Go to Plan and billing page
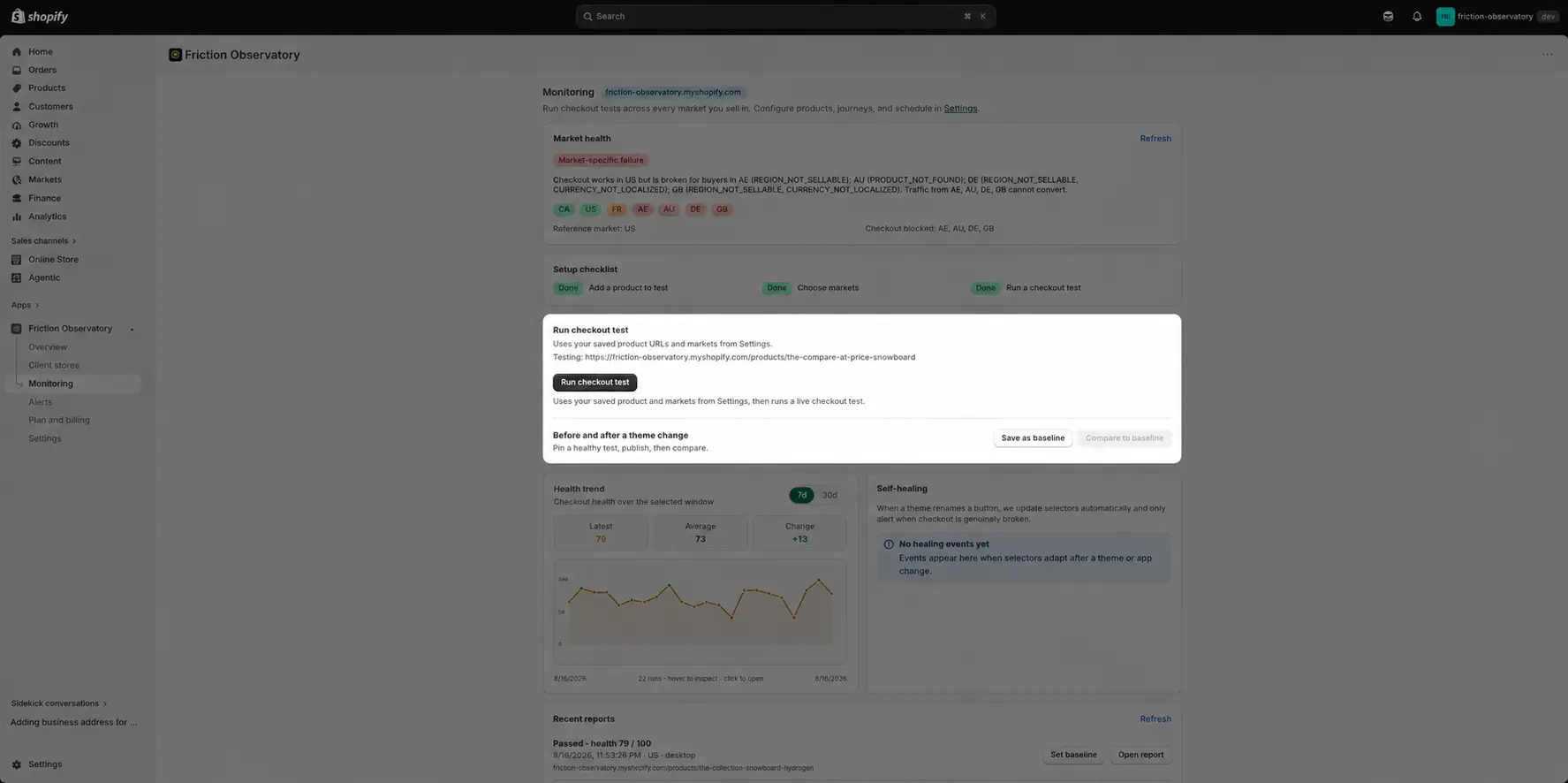This screenshot has height=783, width=1568. pyautogui.click(x=59, y=421)
